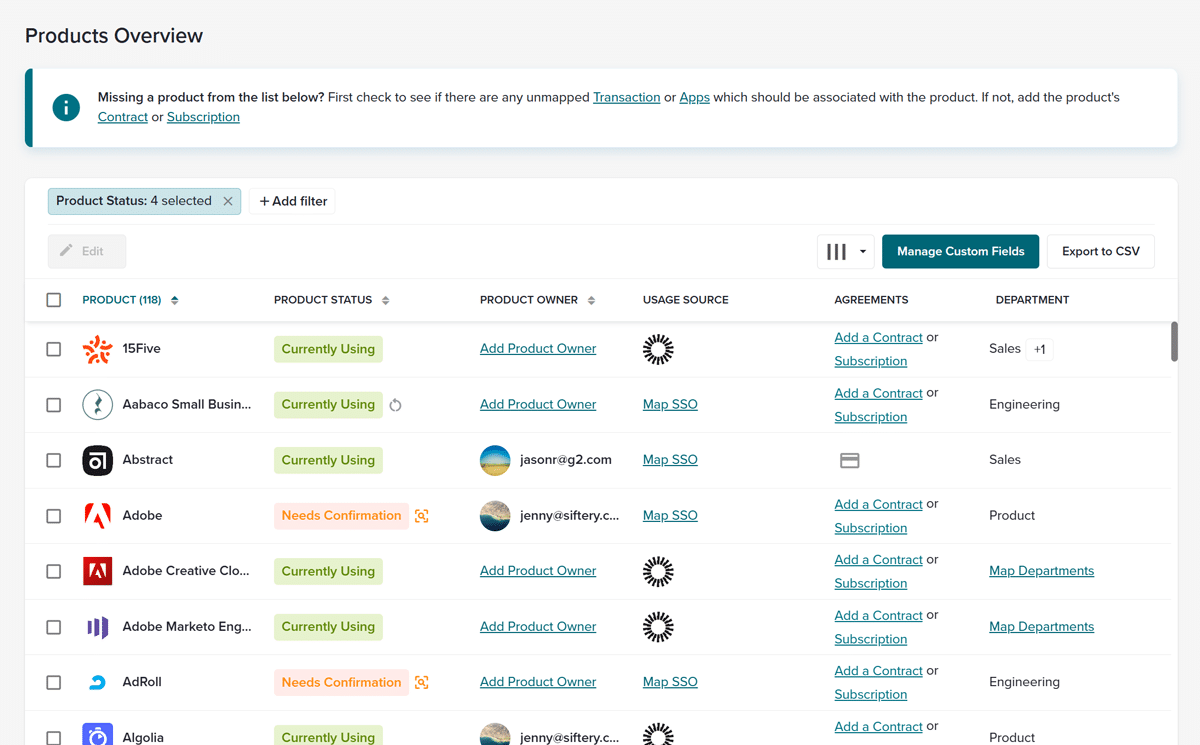
Task: Click Map SSO for Aabaco Small Business
Action: pyautogui.click(x=670, y=404)
